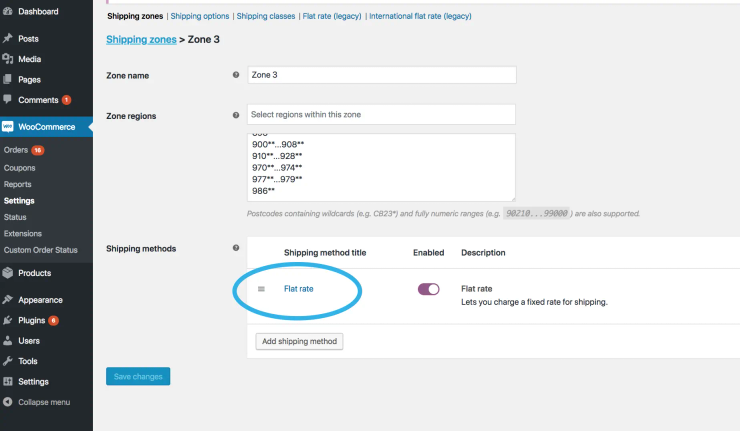
Task: Click the Tools wrench icon
Action: pyautogui.click(x=8, y=361)
